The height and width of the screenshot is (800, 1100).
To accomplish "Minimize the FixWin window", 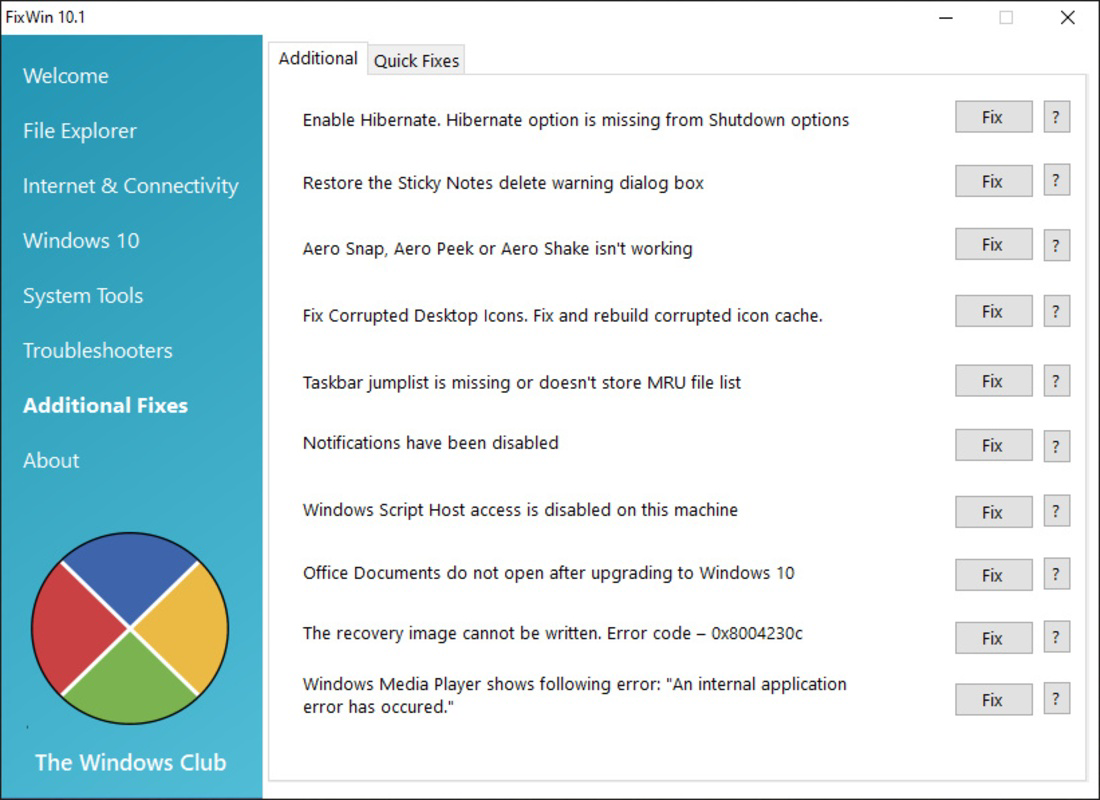I will click(946, 18).
